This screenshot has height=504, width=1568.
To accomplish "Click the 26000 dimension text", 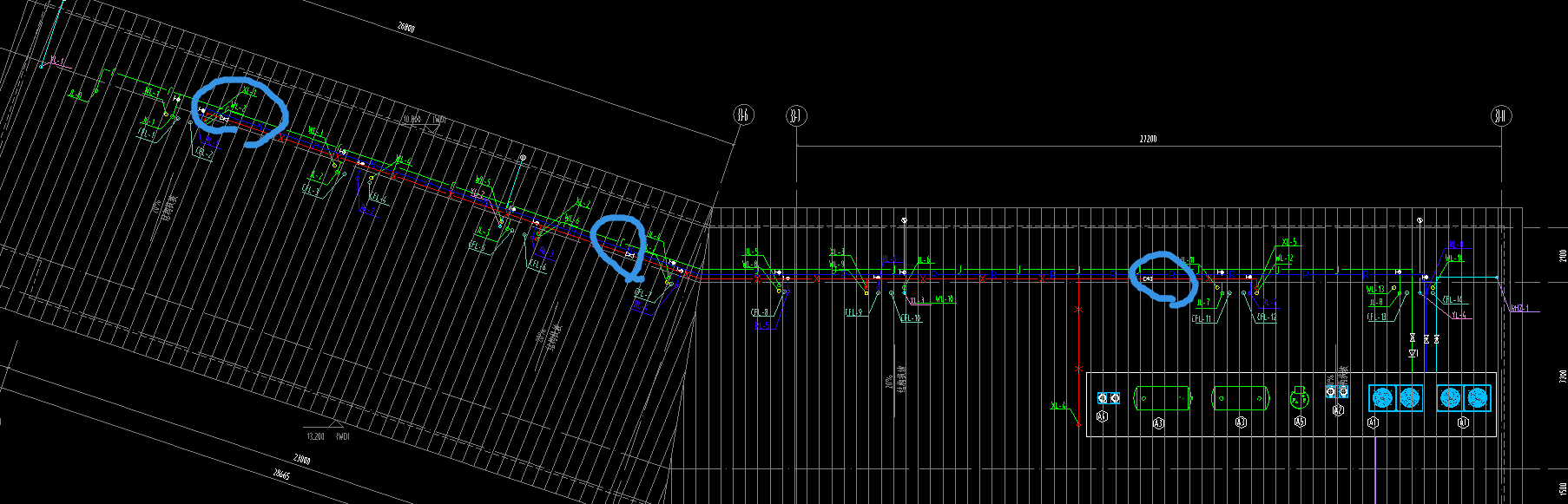I will pyautogui.click(x=405, y=28).
